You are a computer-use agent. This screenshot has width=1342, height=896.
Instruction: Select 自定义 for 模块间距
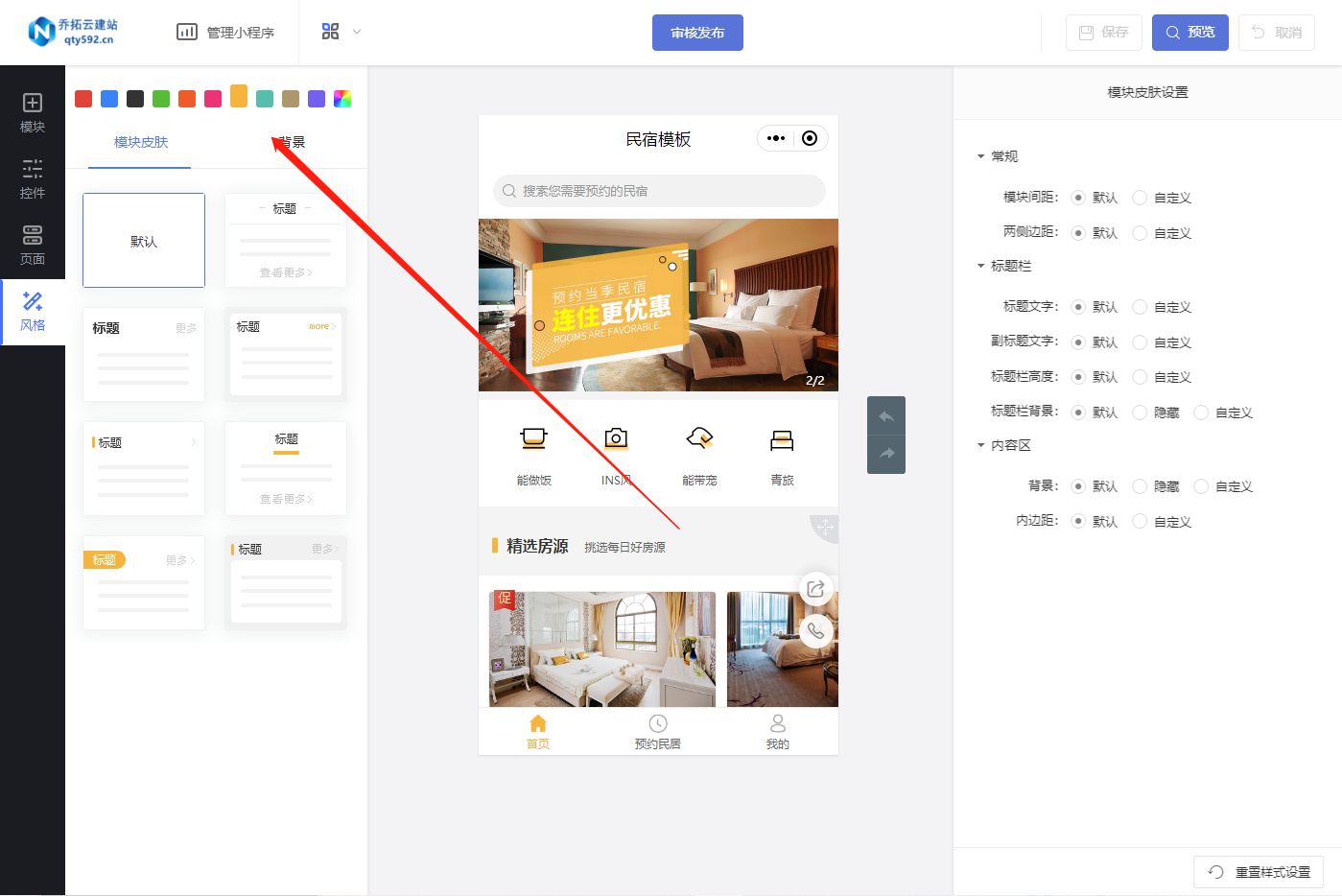click(x=1140, y=198)
